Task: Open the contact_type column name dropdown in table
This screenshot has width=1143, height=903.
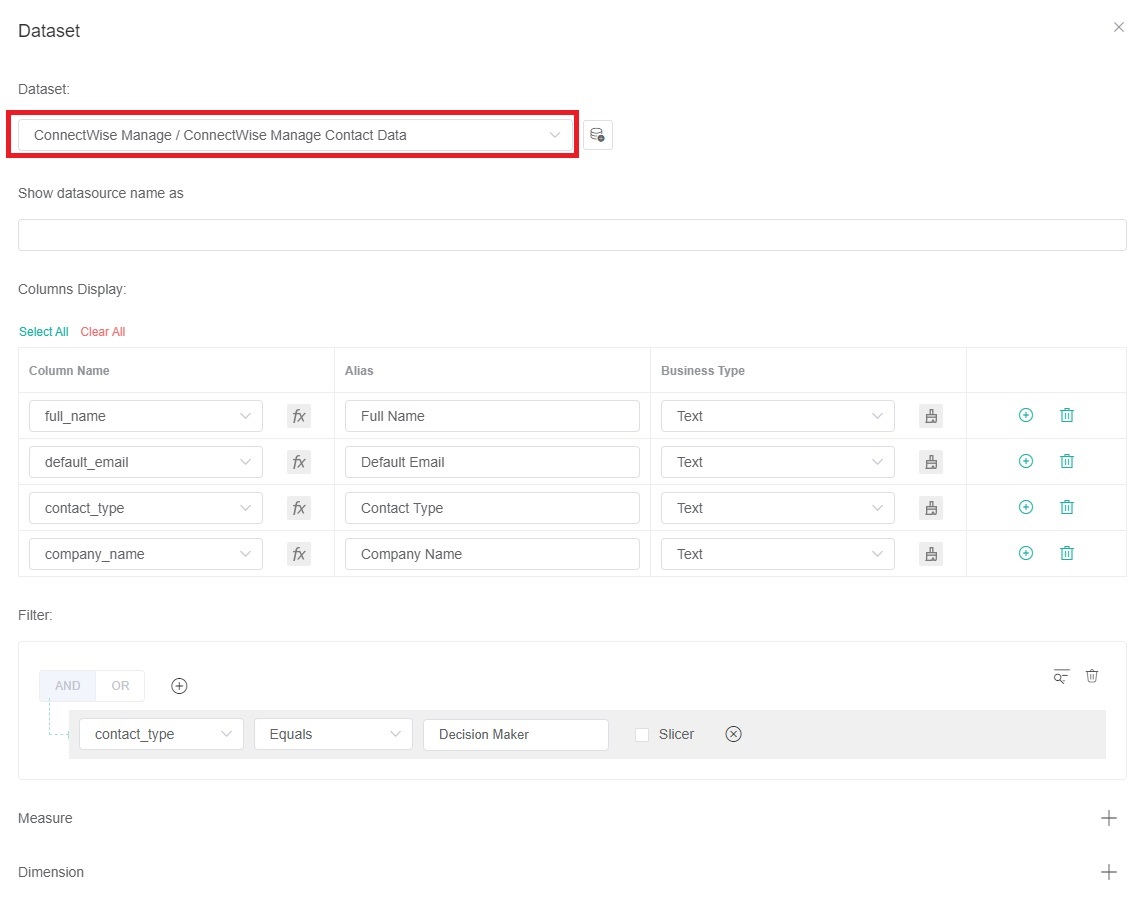Action: pos(146,508)
